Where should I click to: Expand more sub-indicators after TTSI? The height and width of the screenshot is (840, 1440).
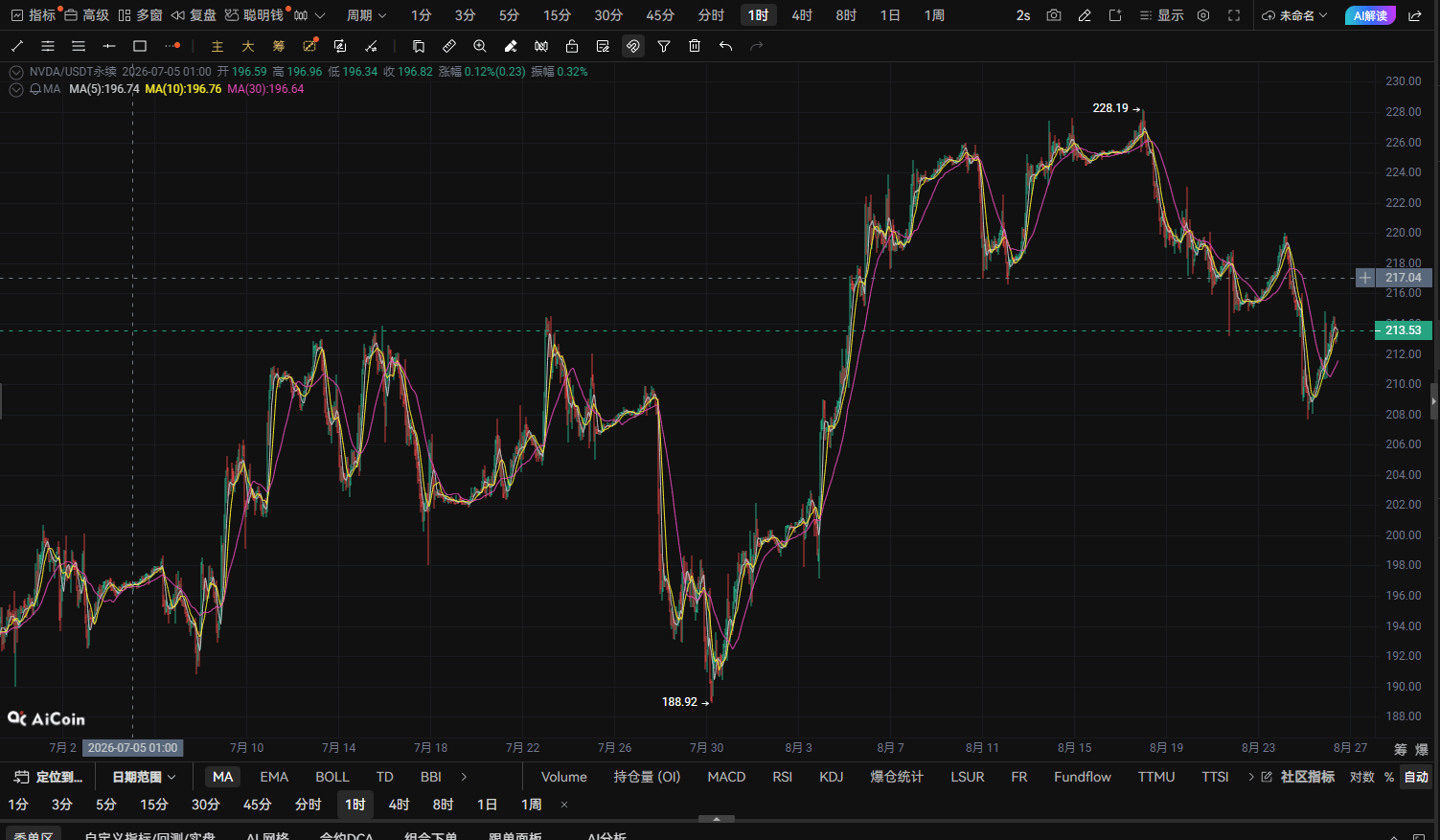[x=1251, y=777]
